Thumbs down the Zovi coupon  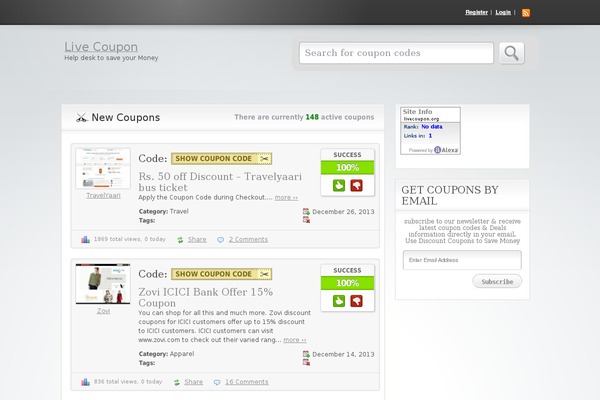pyautogui.click(x=356, y=301)
